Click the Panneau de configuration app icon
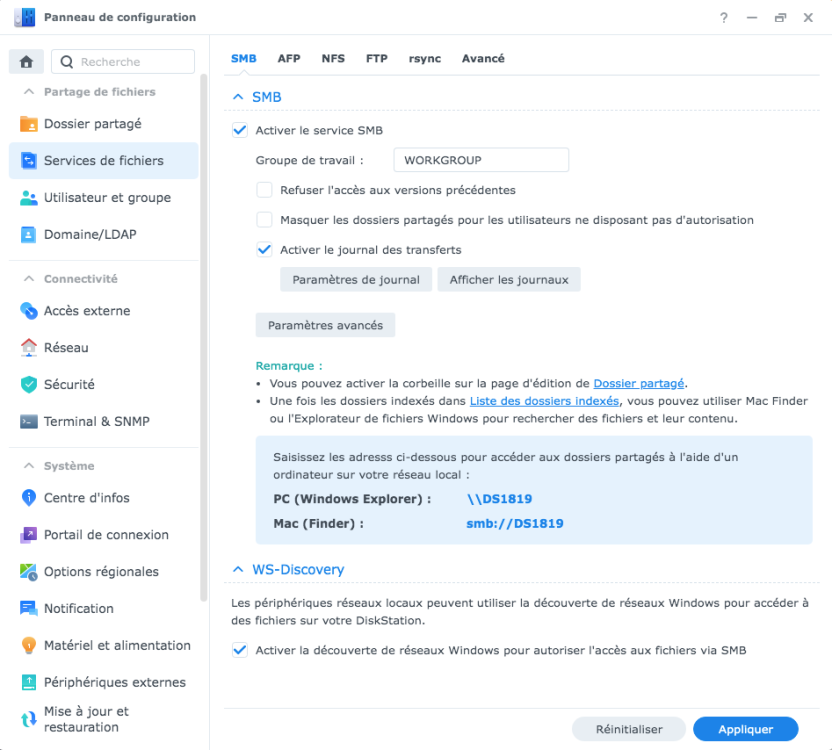 coord(24,18)
